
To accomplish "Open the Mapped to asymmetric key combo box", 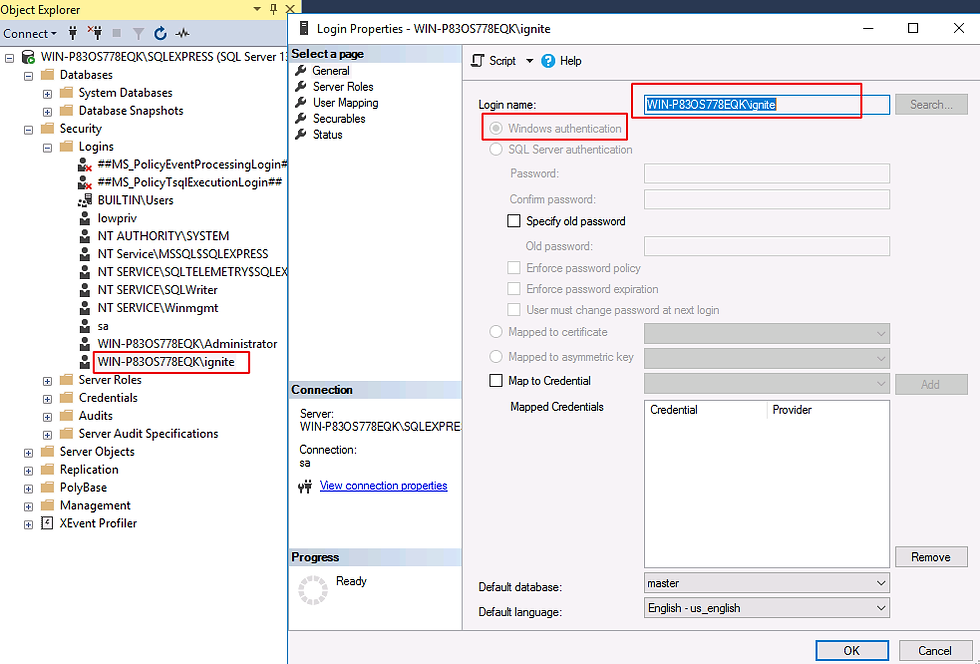I will tap(767, 358).
